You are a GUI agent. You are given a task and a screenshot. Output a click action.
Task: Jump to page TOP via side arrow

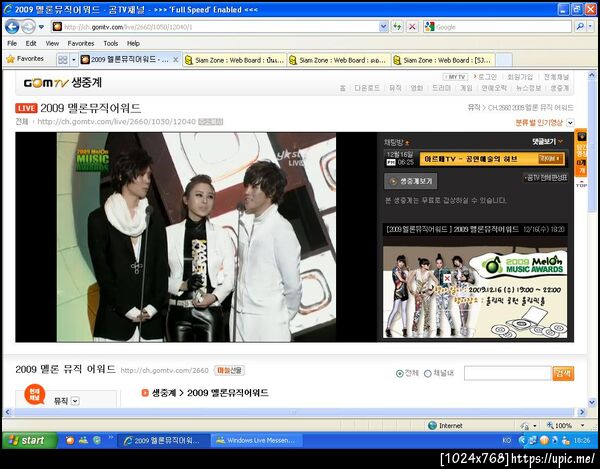click(x=581, y=184)
